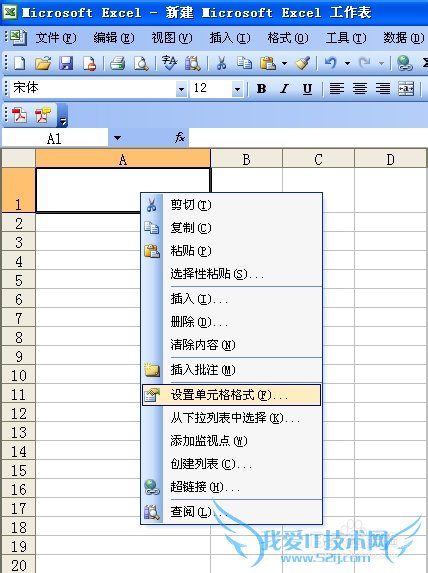Select column D header
Viewport: 428px width, 573px height.
coord(391,159)
